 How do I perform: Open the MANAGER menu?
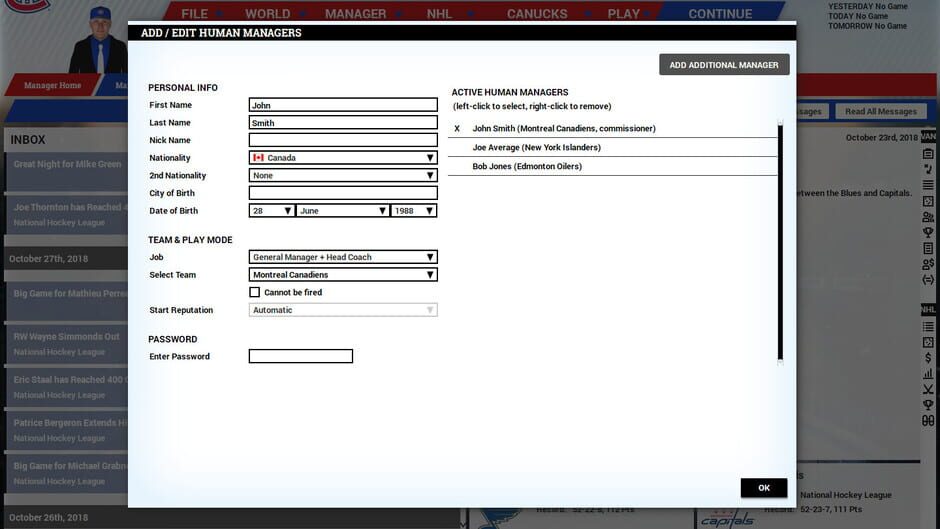point(355,13)
